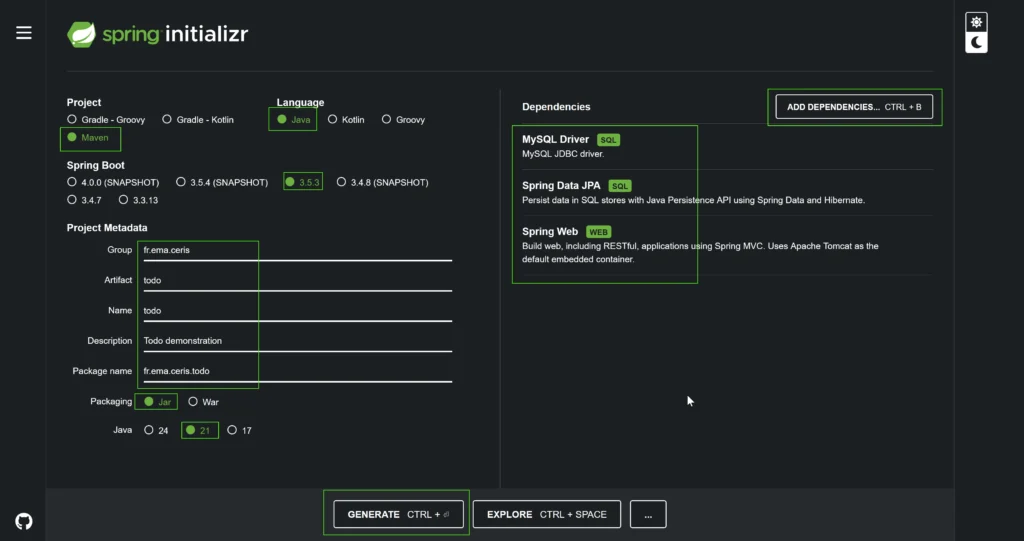Click the WEB tag beside Spring Web
1024x541 pixels.
pos(598,232)
